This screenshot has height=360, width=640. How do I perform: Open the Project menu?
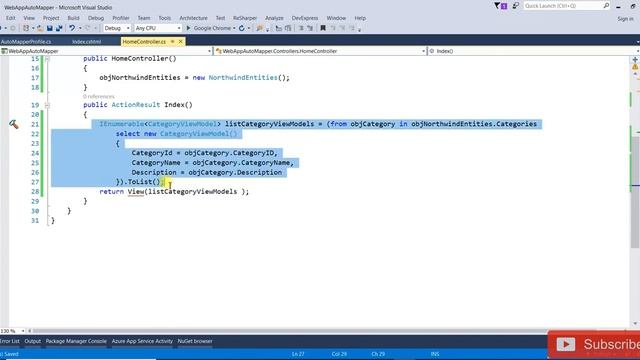tap(51, 18)
